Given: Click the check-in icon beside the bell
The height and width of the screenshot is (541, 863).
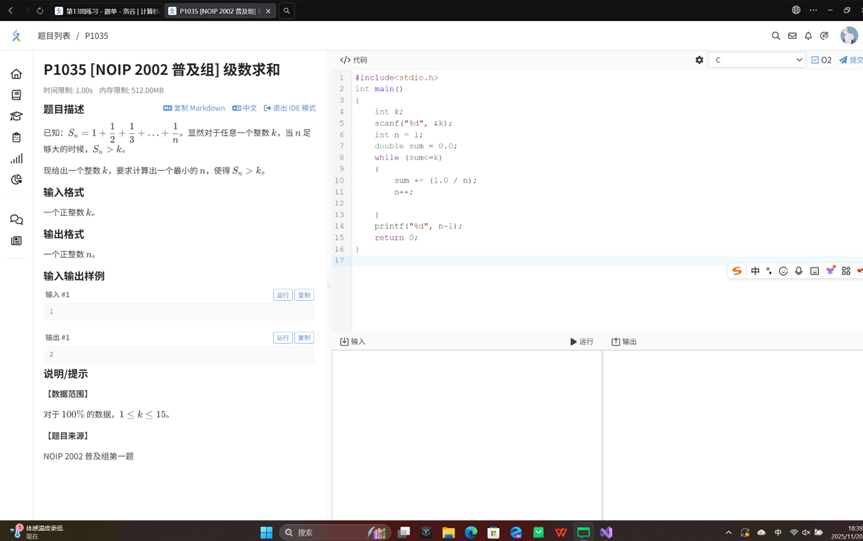Looking at the screenshot, I should point(824,36).
